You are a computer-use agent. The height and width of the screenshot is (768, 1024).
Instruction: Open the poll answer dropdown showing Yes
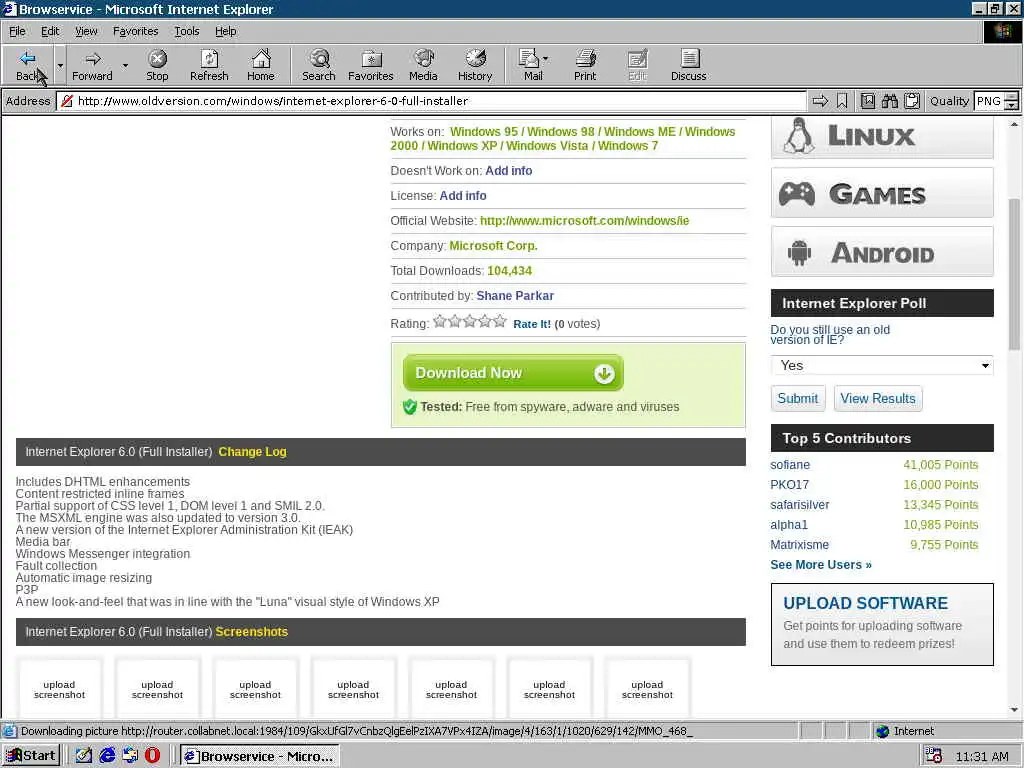[x=882, y=365]
